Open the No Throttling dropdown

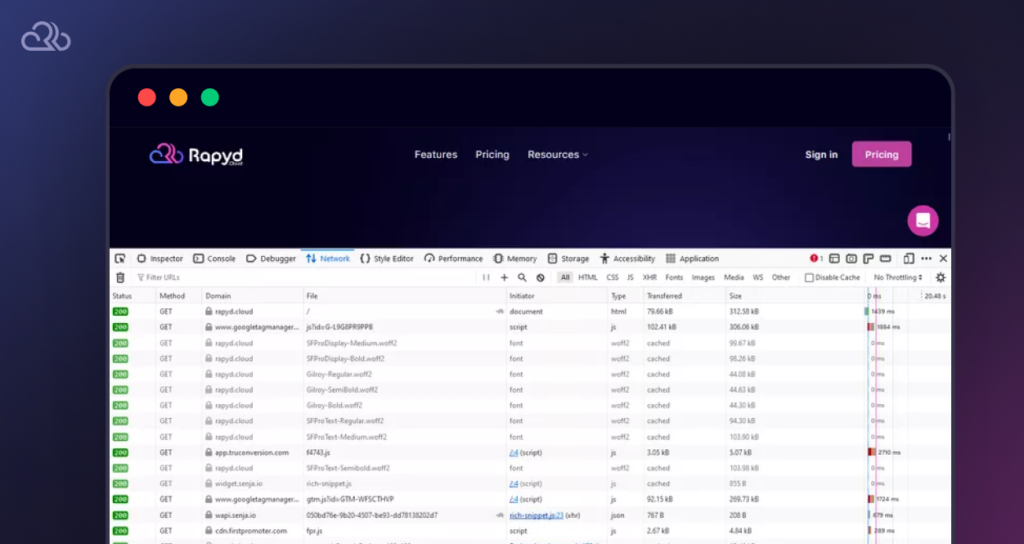coord(898,278)
